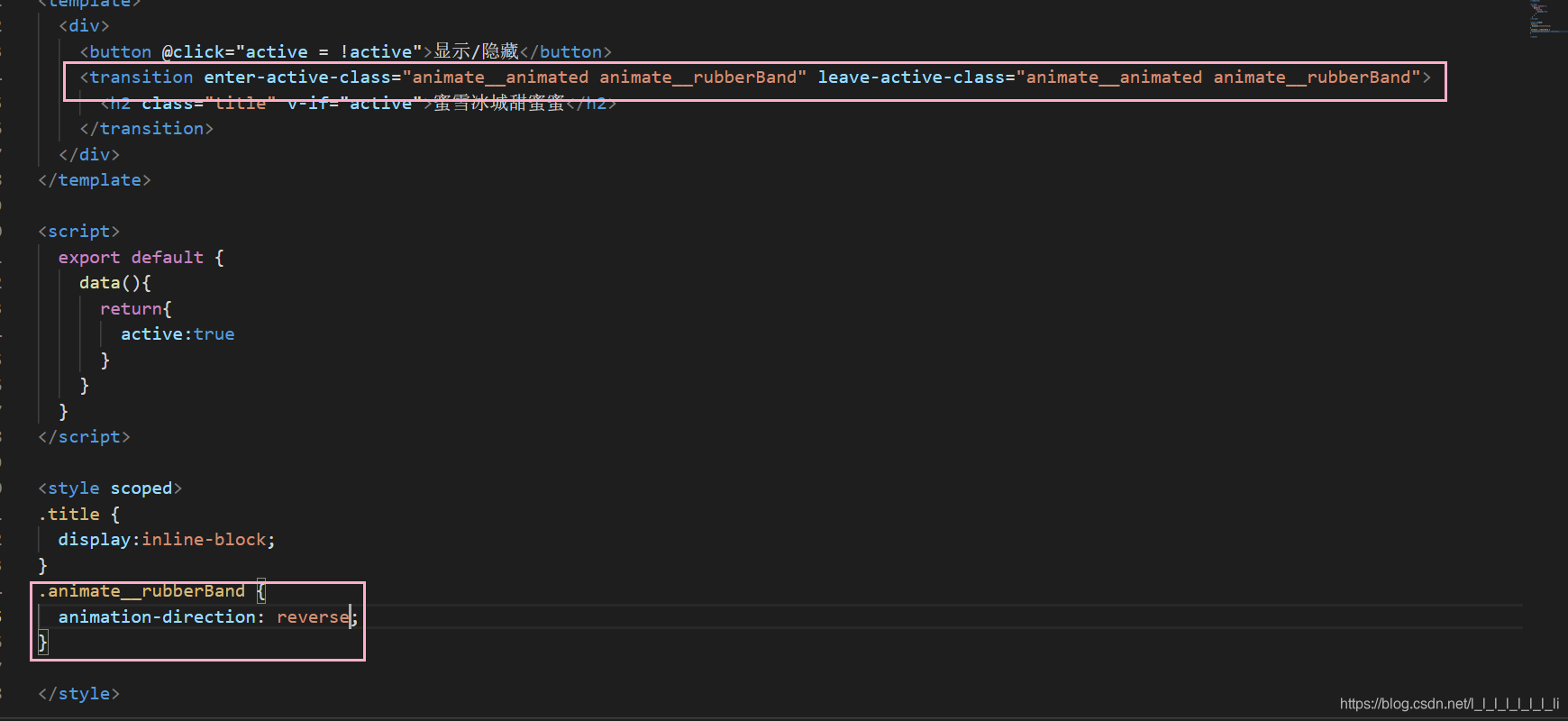
Task: Click the '<style scoped>' tag
Action: (x=110, y=488)
